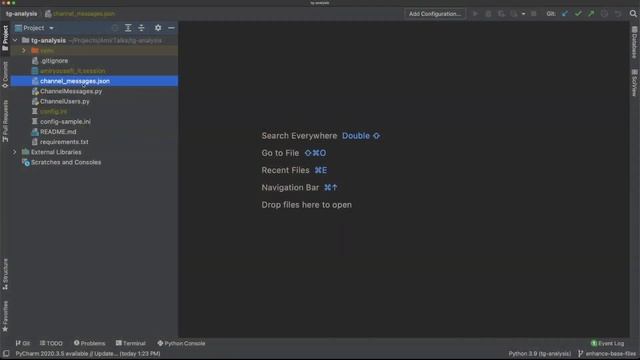
Task: Click the Collapse All icon in Project panel
Action: click(x=141, y=28)
